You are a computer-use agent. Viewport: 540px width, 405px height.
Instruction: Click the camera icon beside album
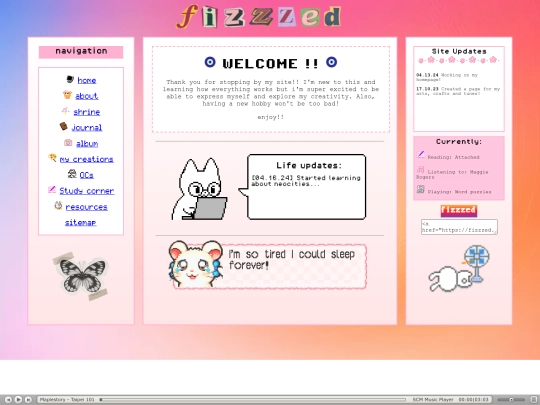[x=68, y=143]
